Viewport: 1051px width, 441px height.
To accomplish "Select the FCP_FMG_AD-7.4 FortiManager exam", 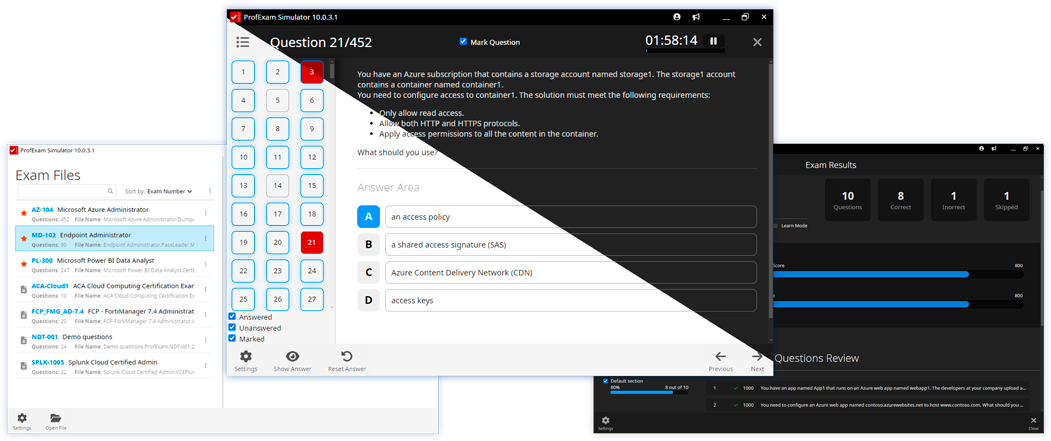I will click(x=115, y=315).
